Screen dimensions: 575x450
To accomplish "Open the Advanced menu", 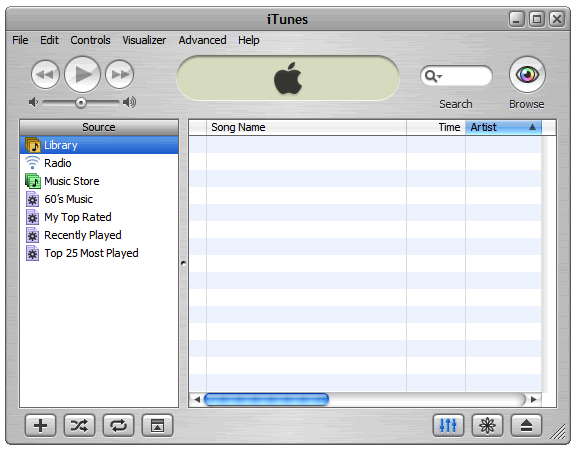I will pyautogui.click(x=202, y=40).
